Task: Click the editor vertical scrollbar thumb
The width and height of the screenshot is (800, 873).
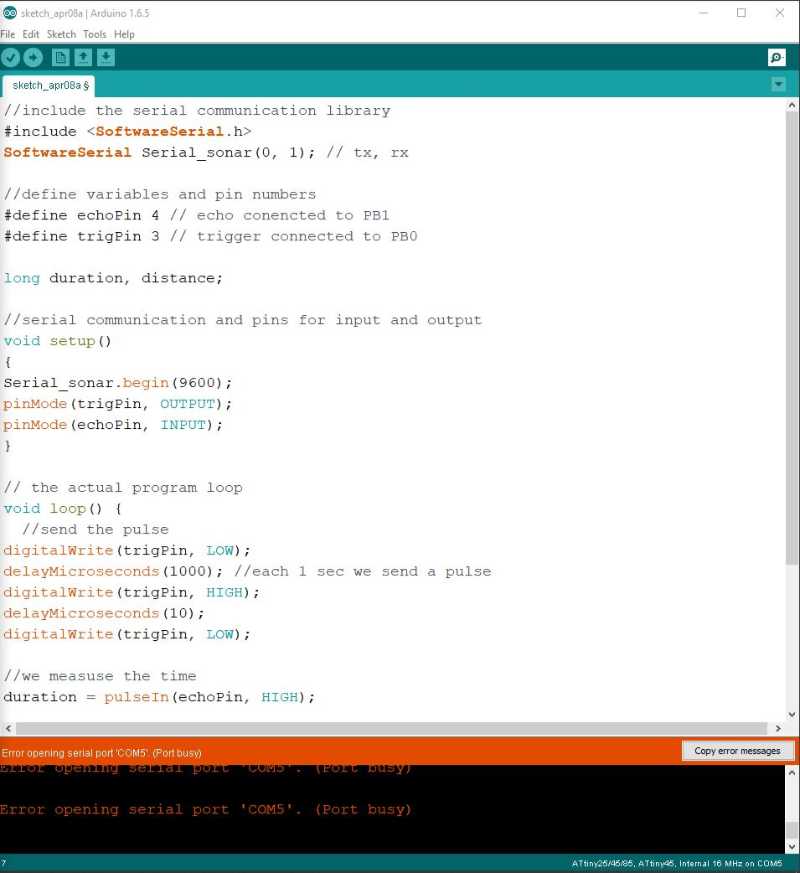Action: (x=792, y=338)
